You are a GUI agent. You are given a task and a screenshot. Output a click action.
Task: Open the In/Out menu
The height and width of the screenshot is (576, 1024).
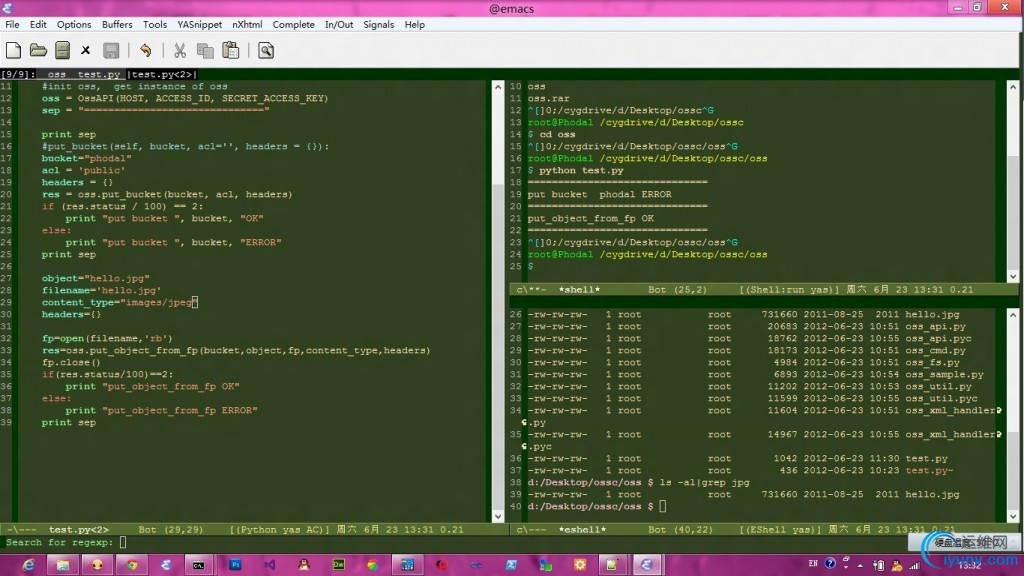pyautogui.click(x=339, y=24)
